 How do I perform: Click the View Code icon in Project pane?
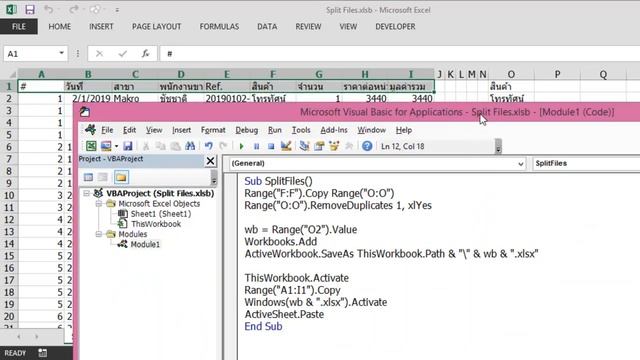tap(88, 177)
